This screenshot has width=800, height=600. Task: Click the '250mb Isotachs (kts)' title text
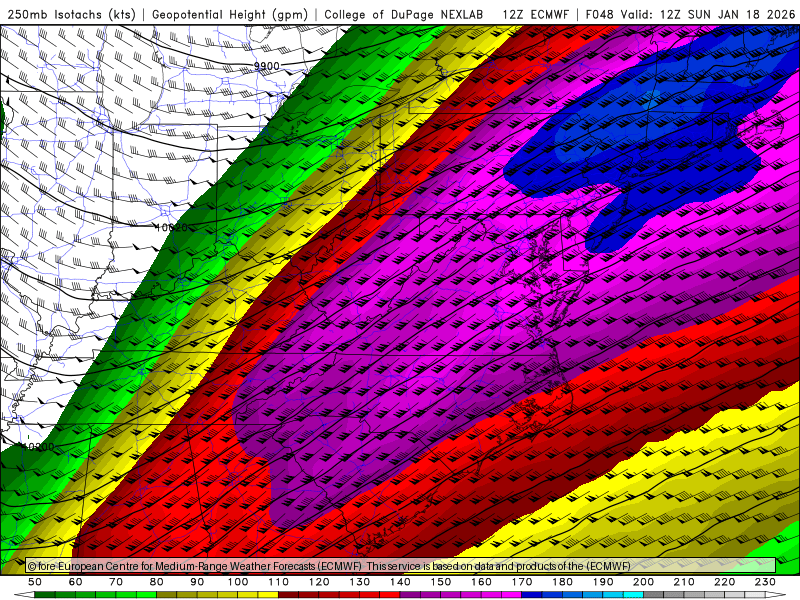72,14
